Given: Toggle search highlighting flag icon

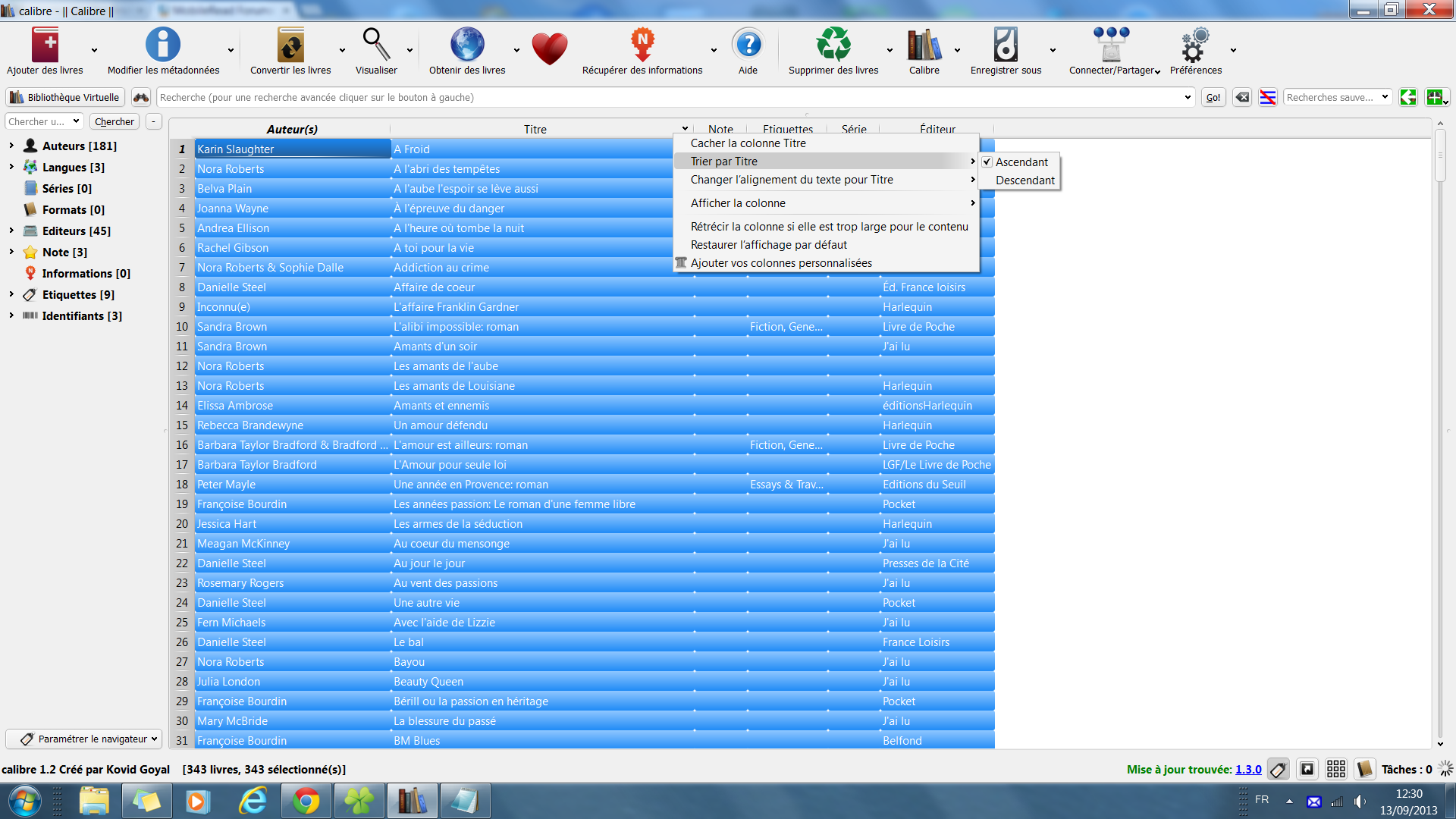Looking at the screenshot, I should (x=1268, y=97).
